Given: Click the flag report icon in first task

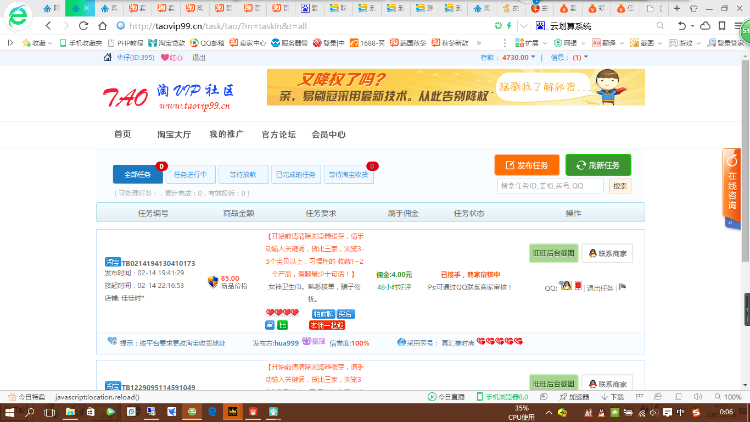Looking at the screenshot, I should coord(622,287).
